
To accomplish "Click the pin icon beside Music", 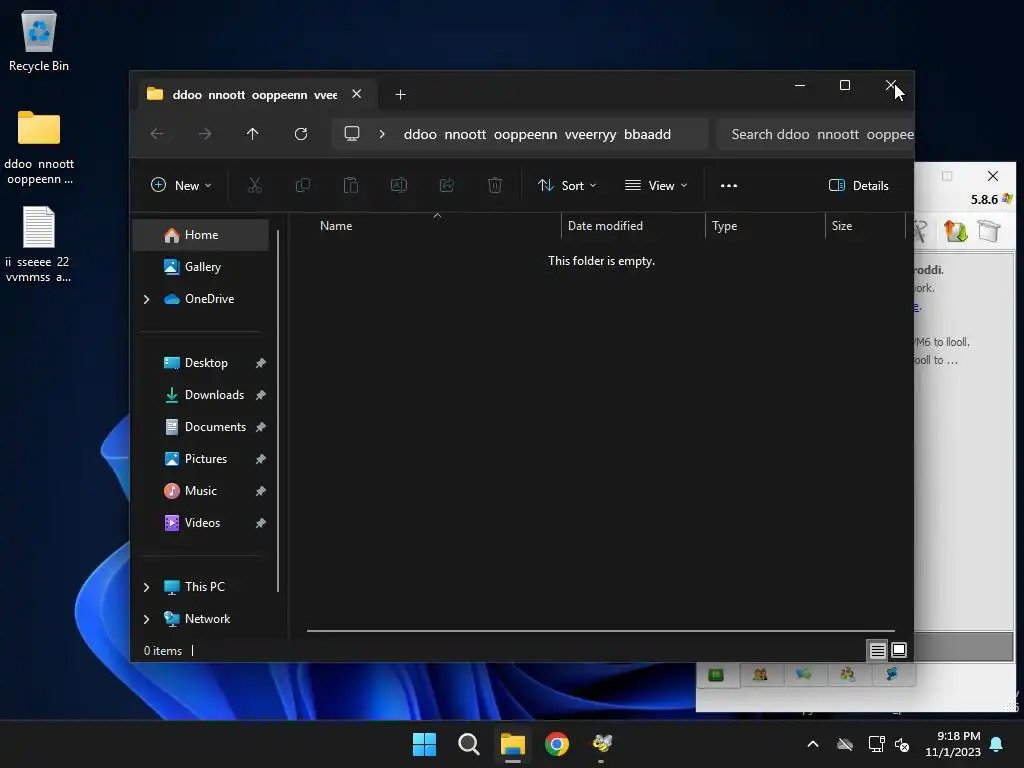I will point(261,491).
